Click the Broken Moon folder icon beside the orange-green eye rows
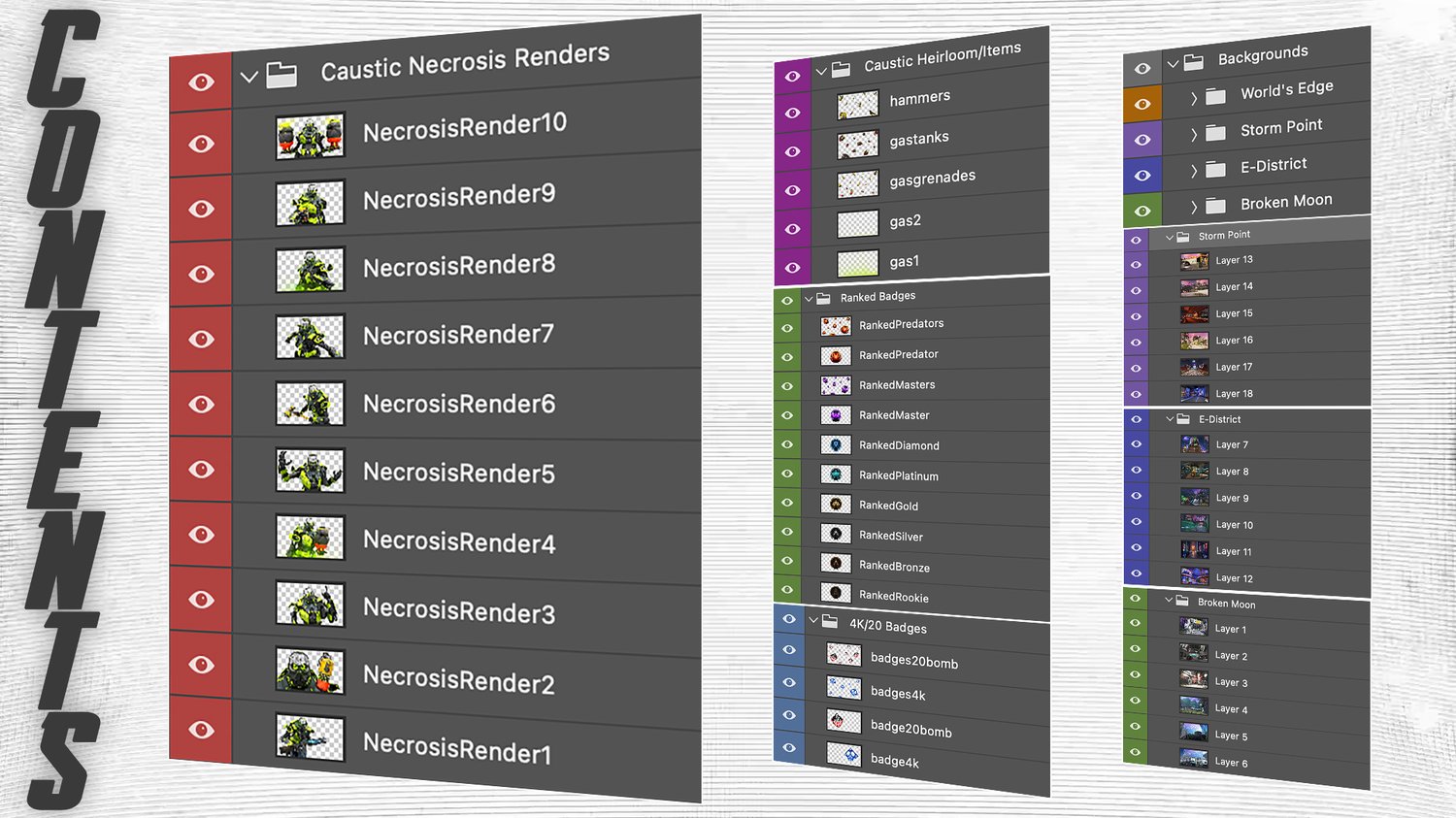Image resolution: width=1456 pixels, height=818 pixels. 1215,206
